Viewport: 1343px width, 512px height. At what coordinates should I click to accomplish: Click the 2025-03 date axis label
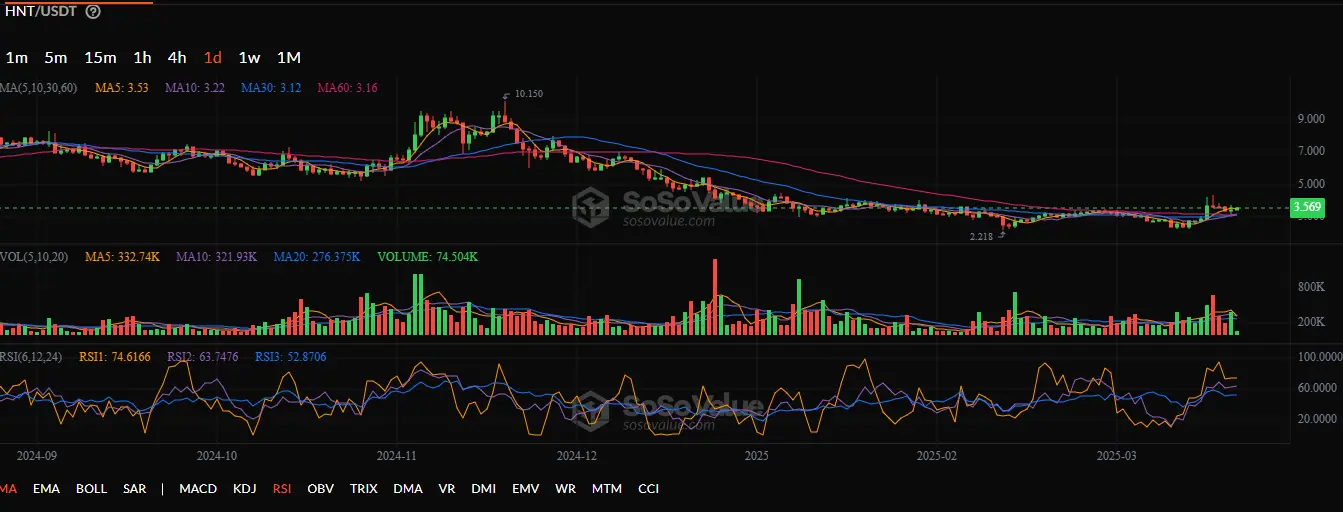1117,455
